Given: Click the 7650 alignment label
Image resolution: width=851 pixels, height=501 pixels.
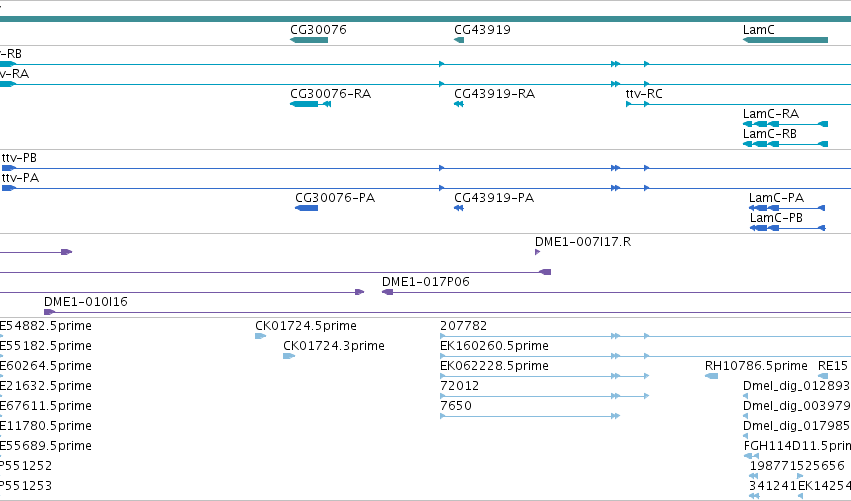Looking at the screenshot, I should [x=456, y=407].
